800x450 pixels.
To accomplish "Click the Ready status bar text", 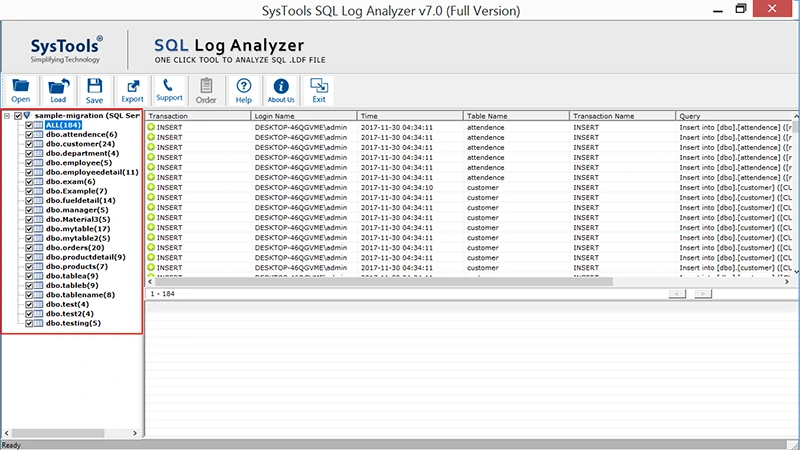I will click(x=11, y=445).
